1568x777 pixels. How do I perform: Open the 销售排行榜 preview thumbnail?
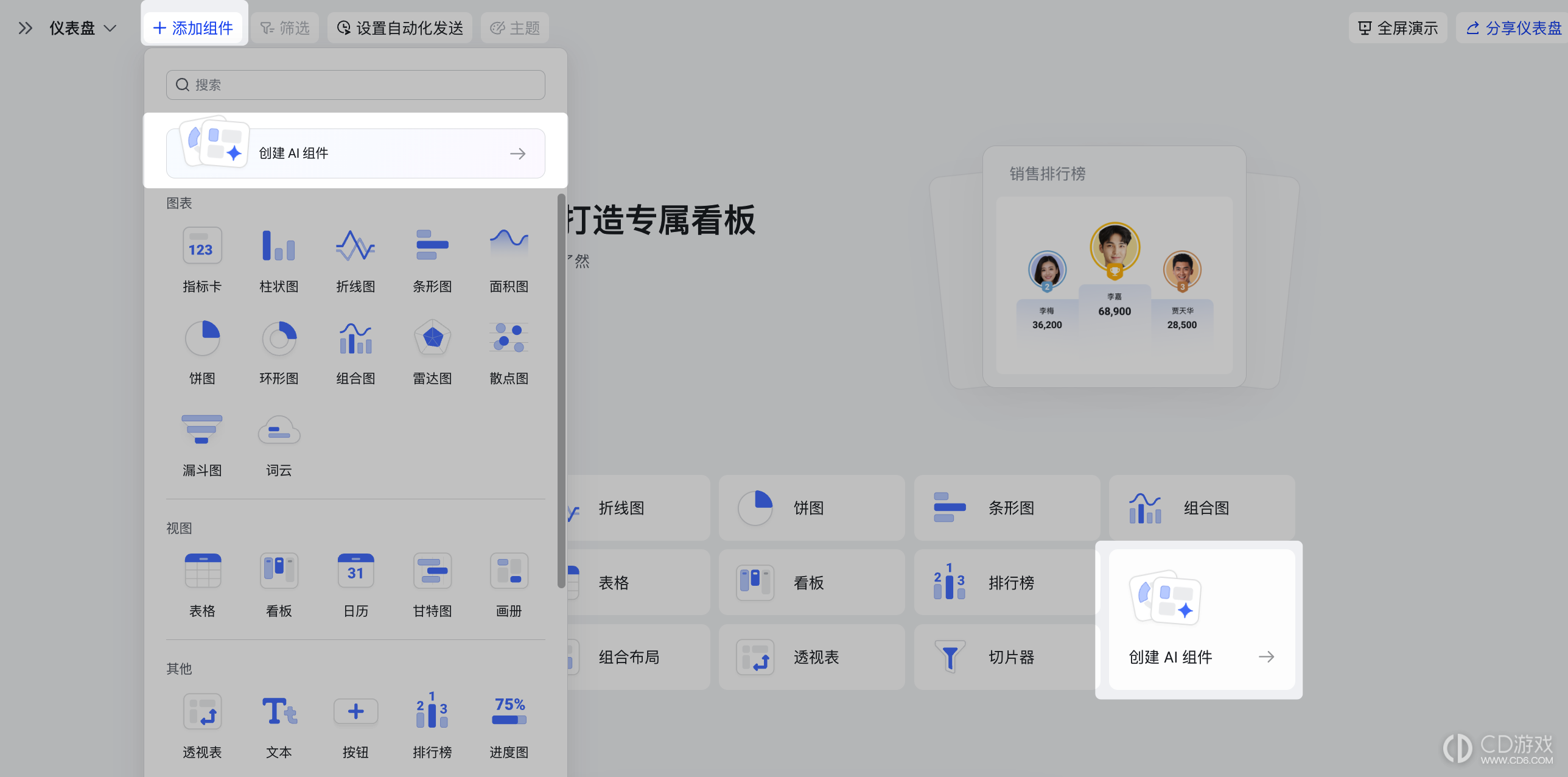click(x=1114, y=267)
